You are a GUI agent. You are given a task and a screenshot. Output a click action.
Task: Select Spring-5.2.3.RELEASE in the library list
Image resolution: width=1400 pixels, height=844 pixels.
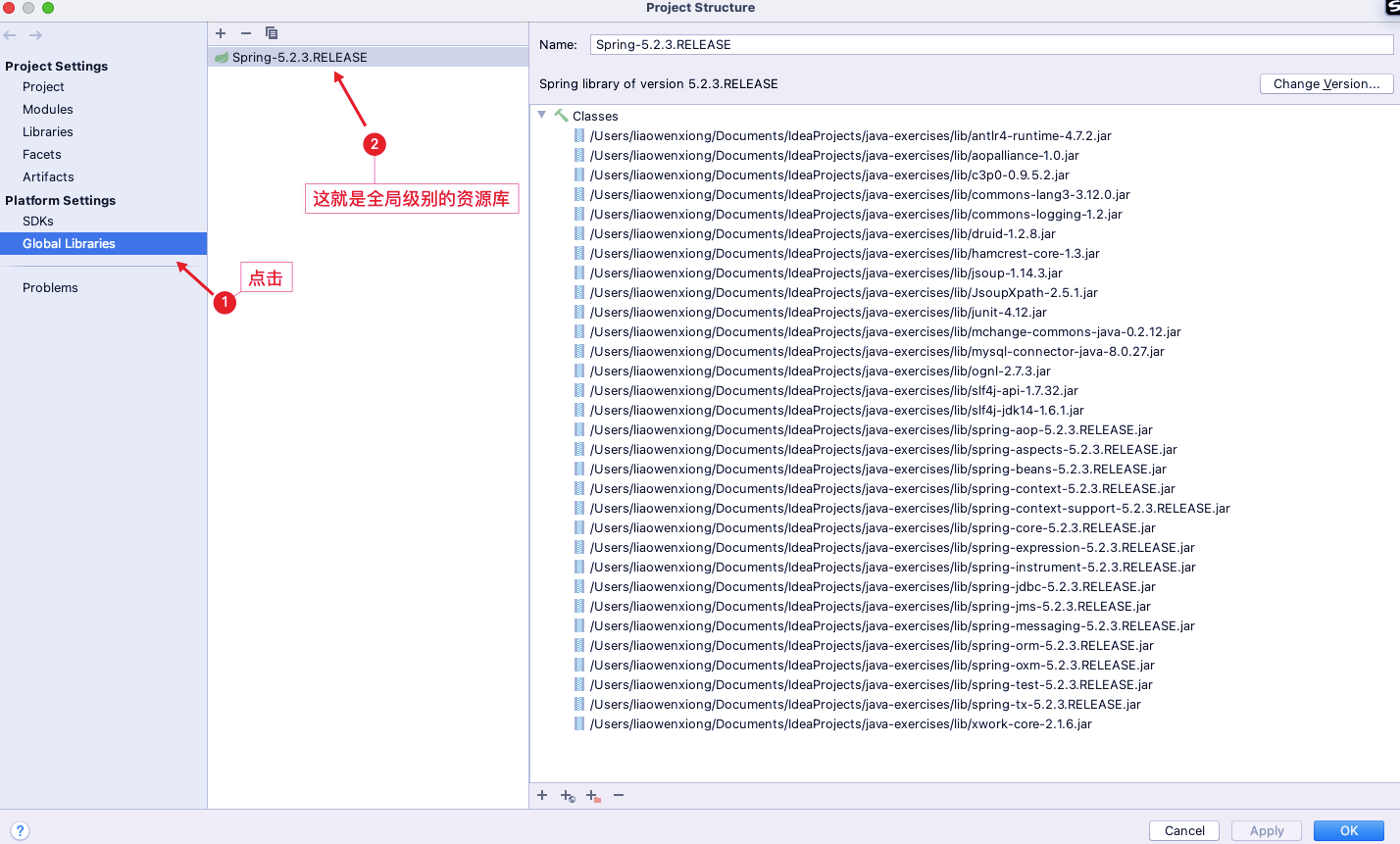coord(368,58)
